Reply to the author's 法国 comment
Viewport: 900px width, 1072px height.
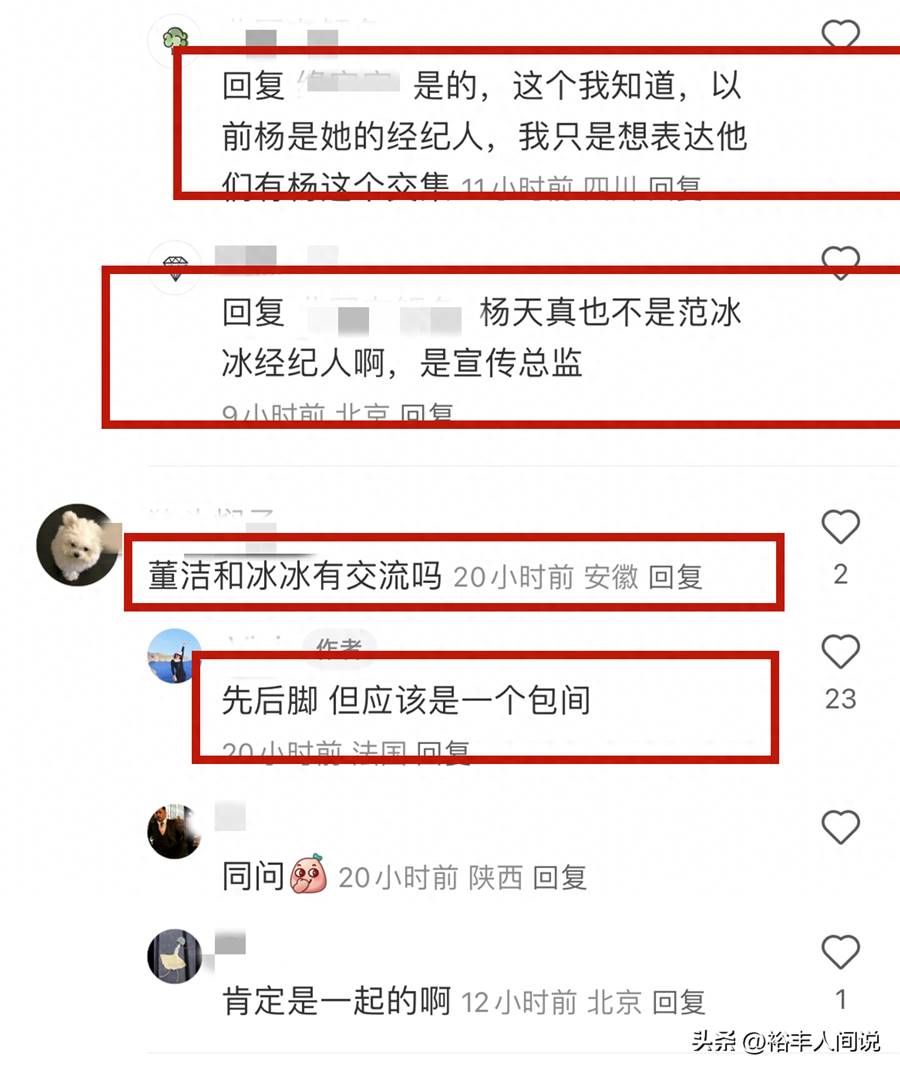(x=443, y=752)
